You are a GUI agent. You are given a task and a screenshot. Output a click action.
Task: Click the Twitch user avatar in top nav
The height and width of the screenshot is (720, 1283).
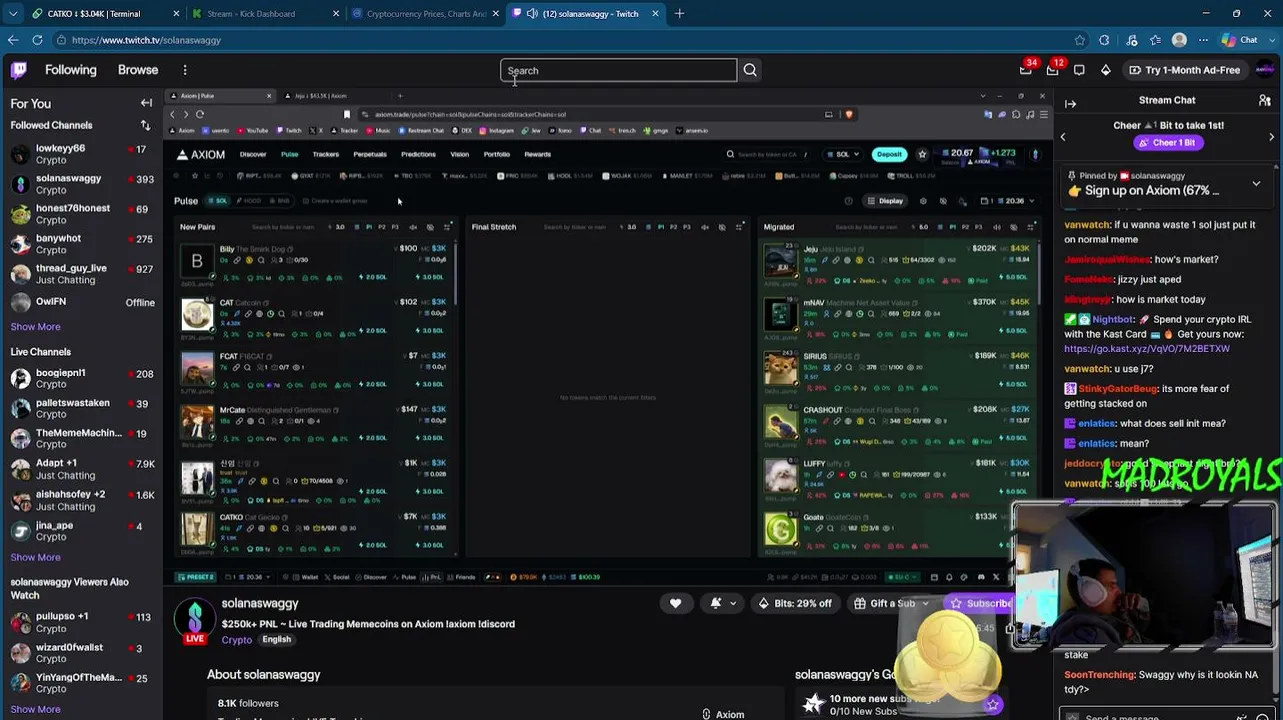pos(1264,70)
